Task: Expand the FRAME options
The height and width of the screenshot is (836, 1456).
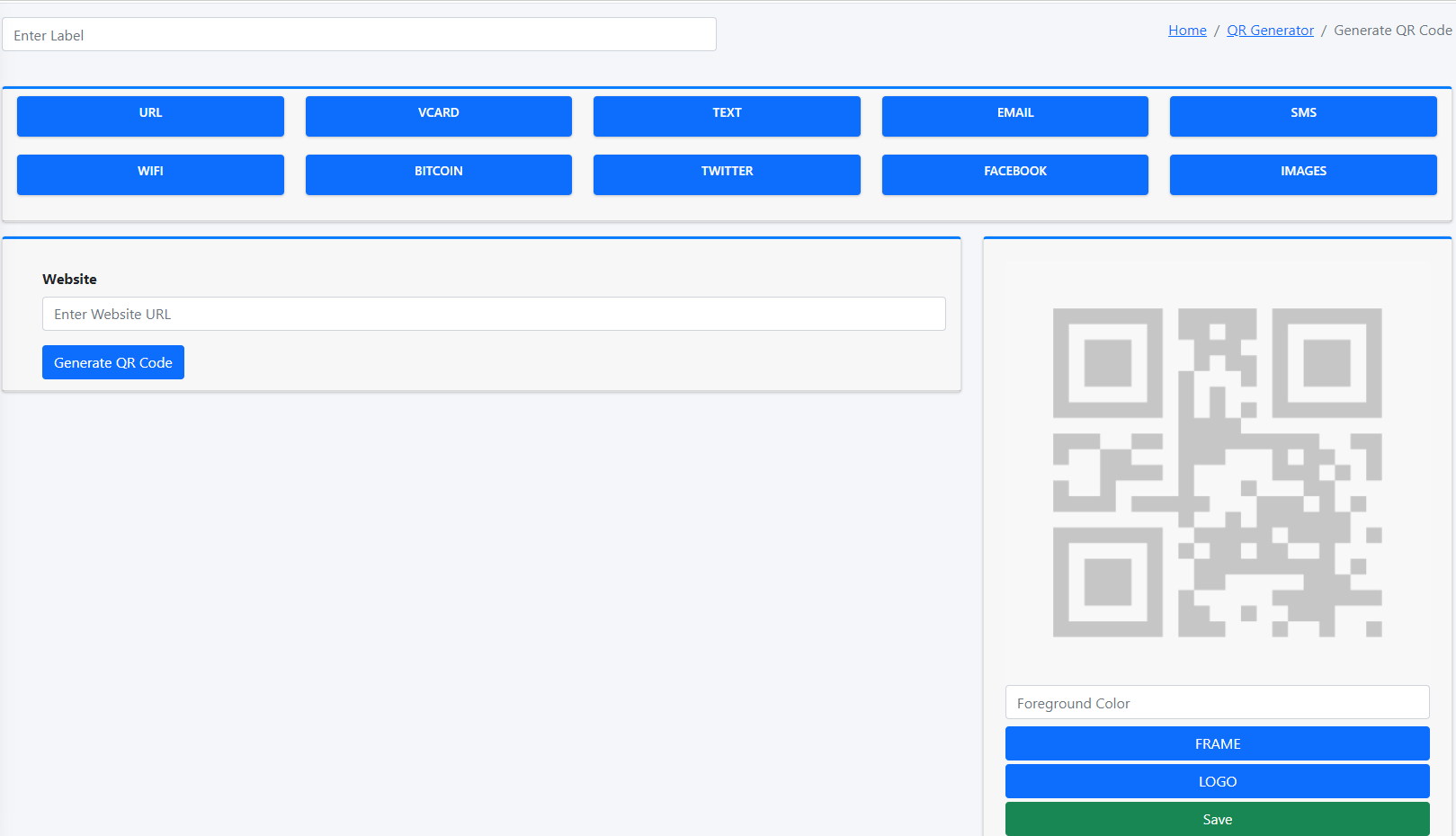Action: tap(1217, 743)
